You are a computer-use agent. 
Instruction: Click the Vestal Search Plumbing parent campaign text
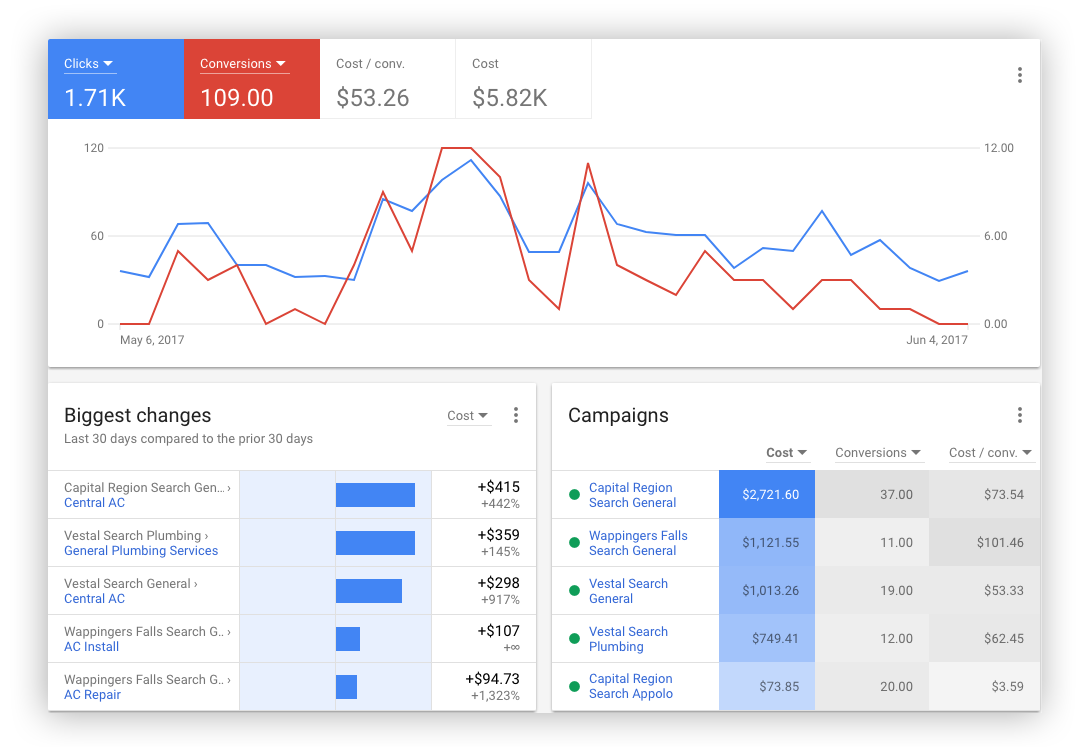click(132, 536)
